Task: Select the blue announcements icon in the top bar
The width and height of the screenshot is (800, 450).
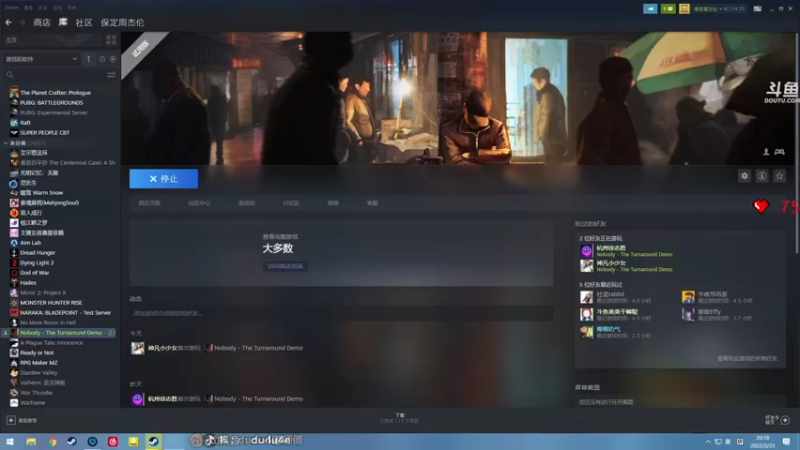Action: (650, 9)
